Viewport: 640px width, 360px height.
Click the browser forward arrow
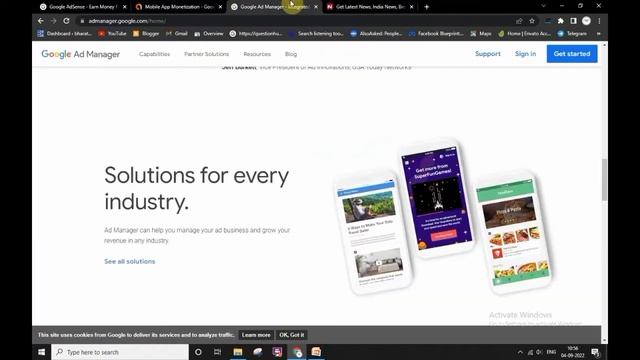(53, 21)
